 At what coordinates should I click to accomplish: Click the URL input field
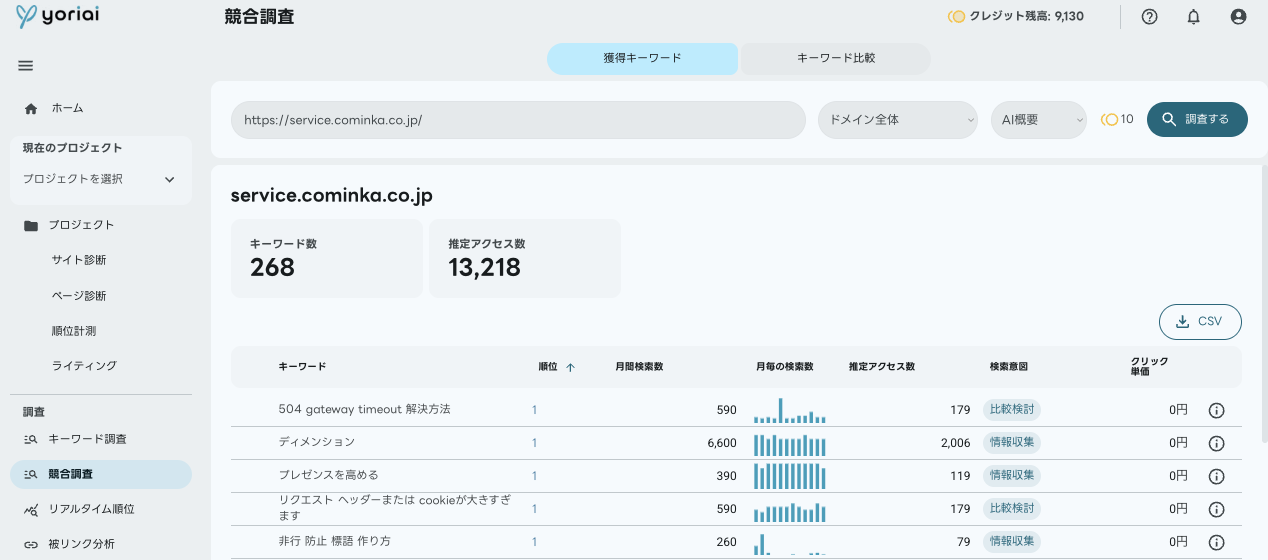[x=518, y=120]
